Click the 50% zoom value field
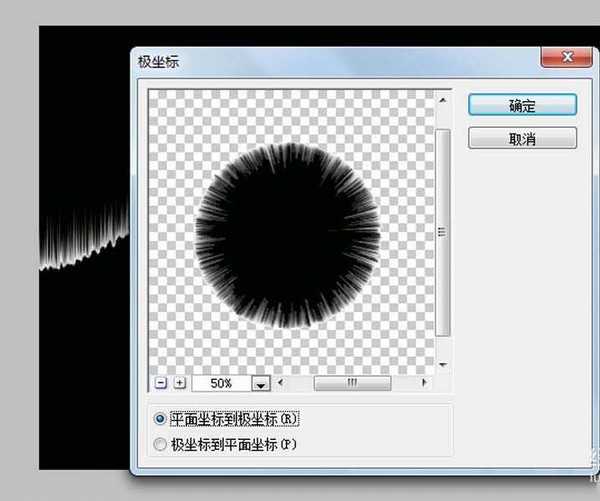 coord(220,384)
